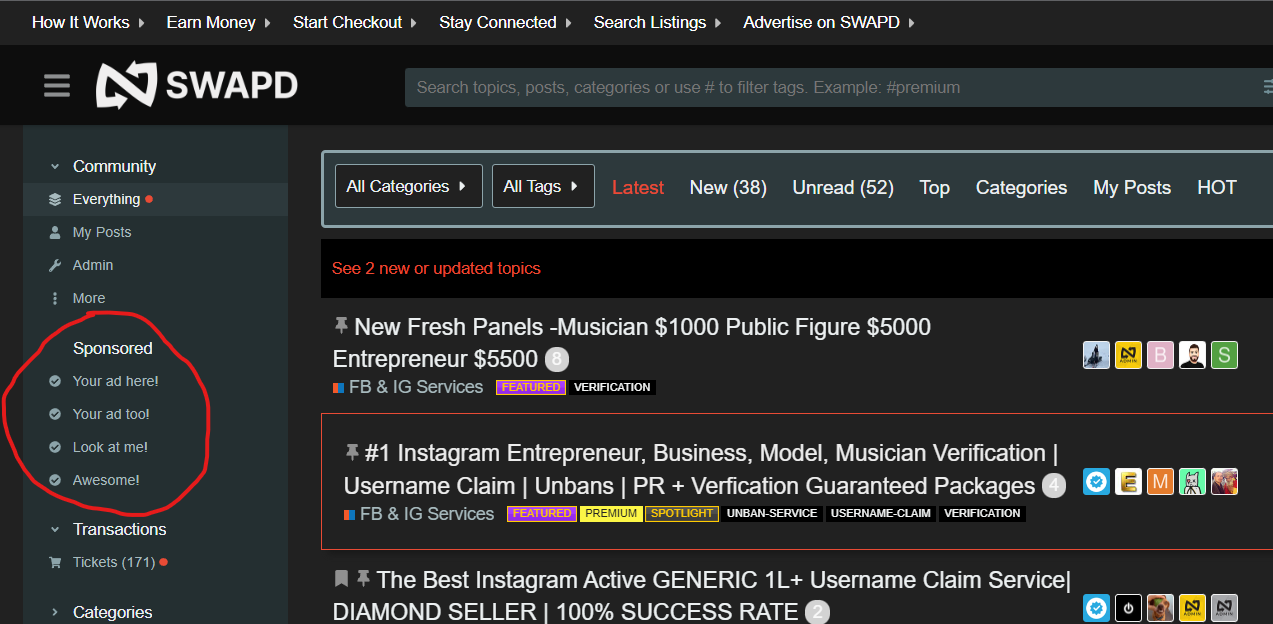
Task: Click See 2 new or updated topics
Action: (436, 268)
